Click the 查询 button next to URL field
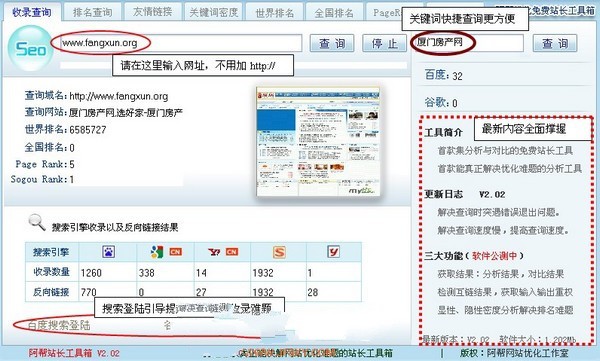The width and height of the screenshot is (600, 361). pyautogui.click(x=332, y=43)
